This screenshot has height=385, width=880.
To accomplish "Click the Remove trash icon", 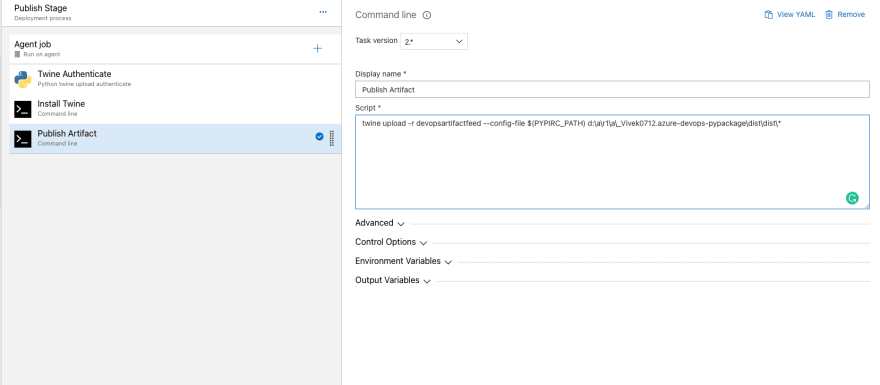I will click(x=829, y=15).
